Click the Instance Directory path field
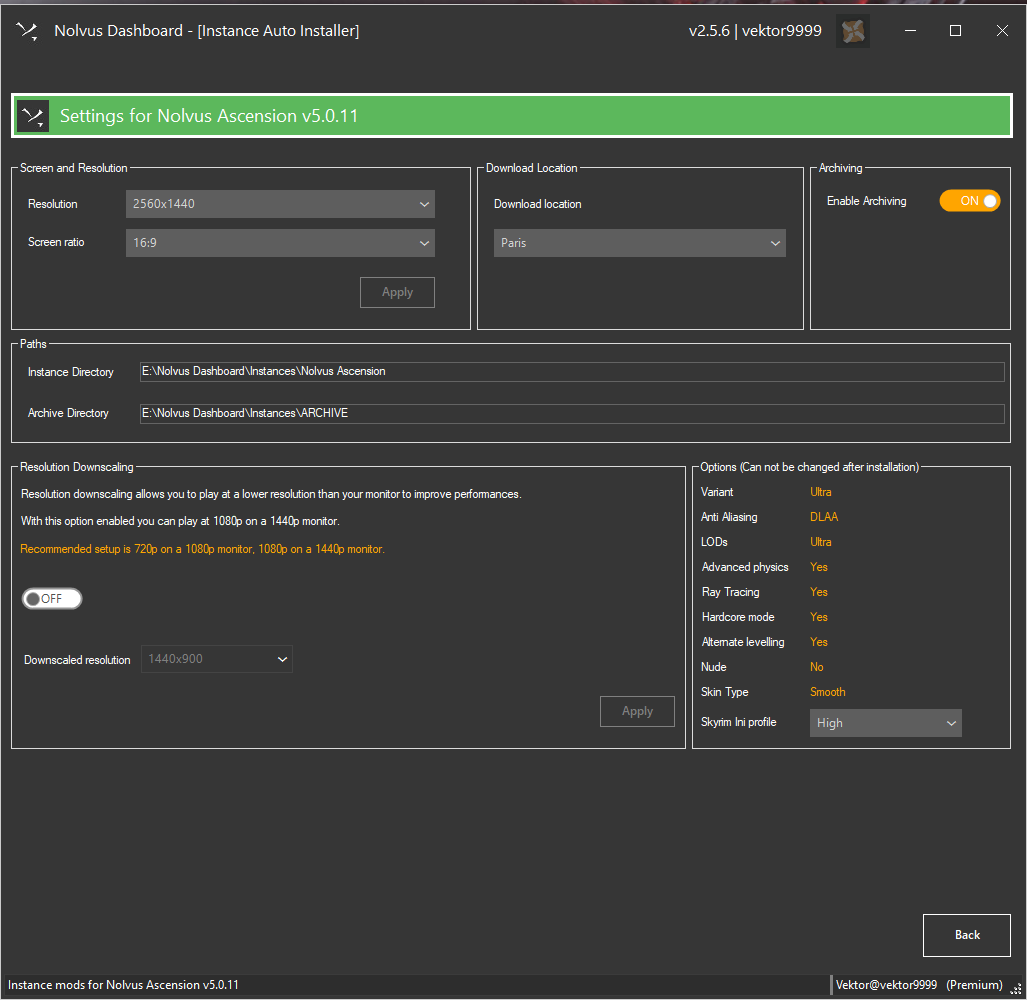 (x=572, y=371)
